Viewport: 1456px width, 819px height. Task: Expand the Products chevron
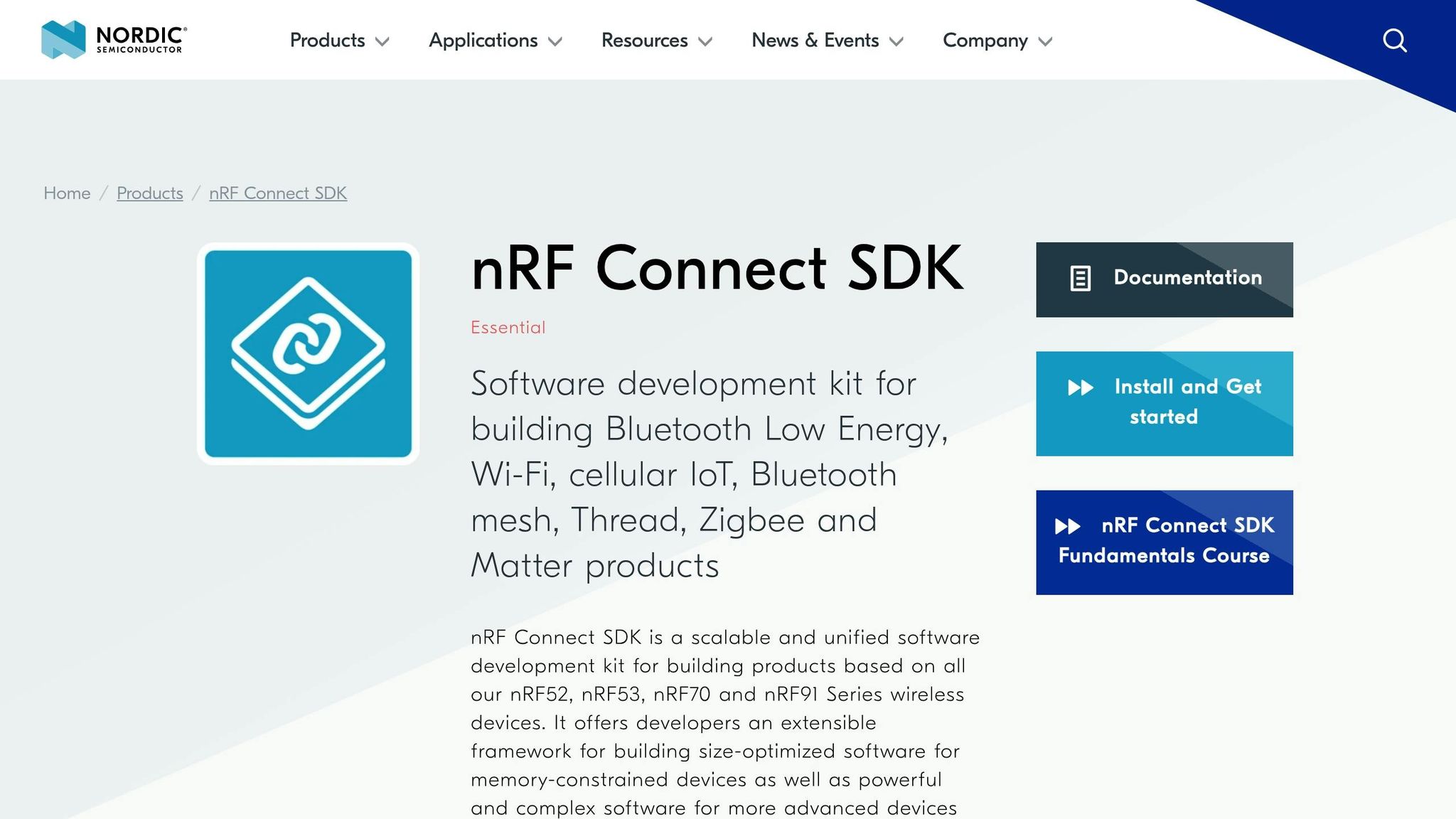(x=382, y=42)
